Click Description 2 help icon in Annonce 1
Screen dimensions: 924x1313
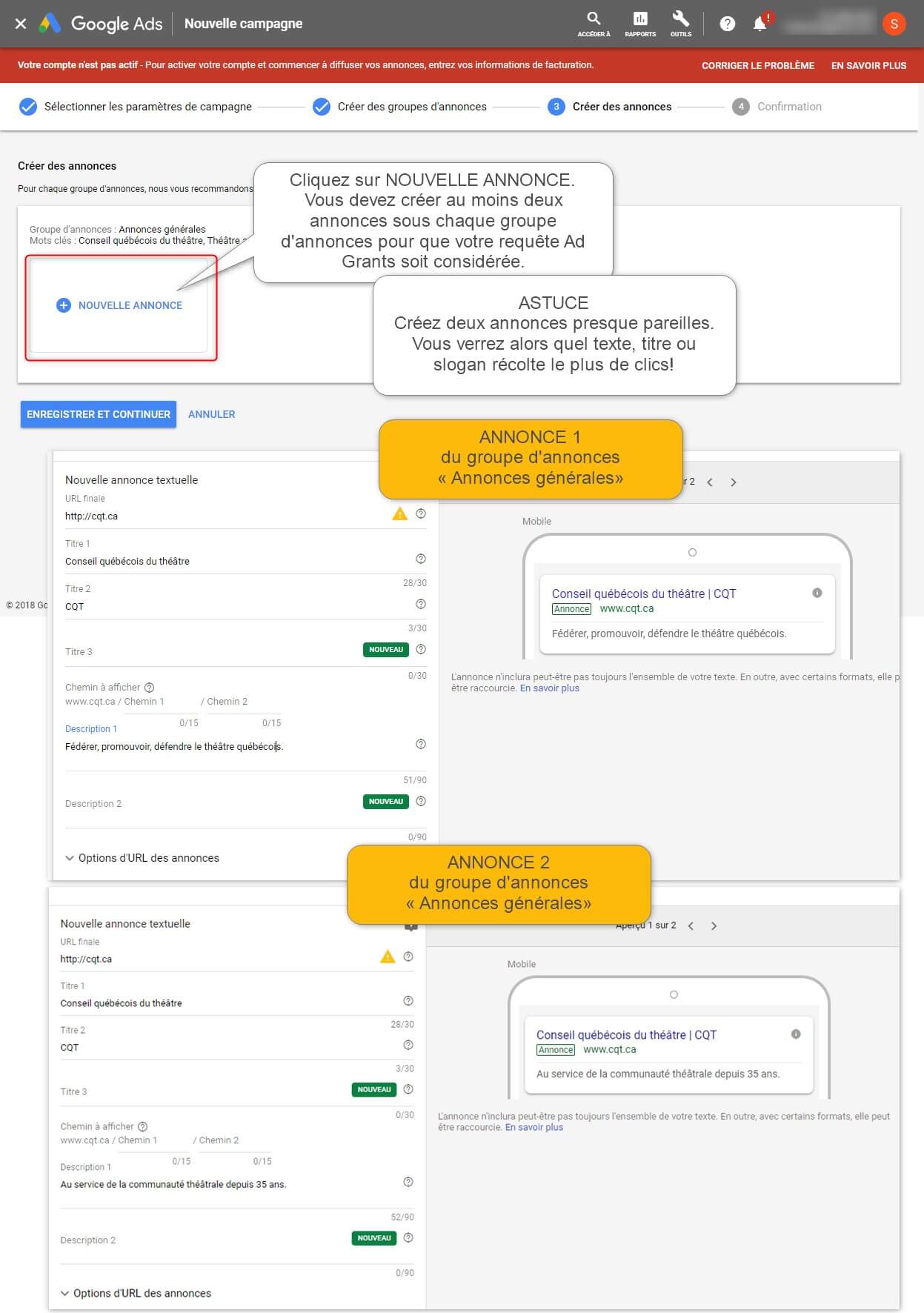click(421, 801)
